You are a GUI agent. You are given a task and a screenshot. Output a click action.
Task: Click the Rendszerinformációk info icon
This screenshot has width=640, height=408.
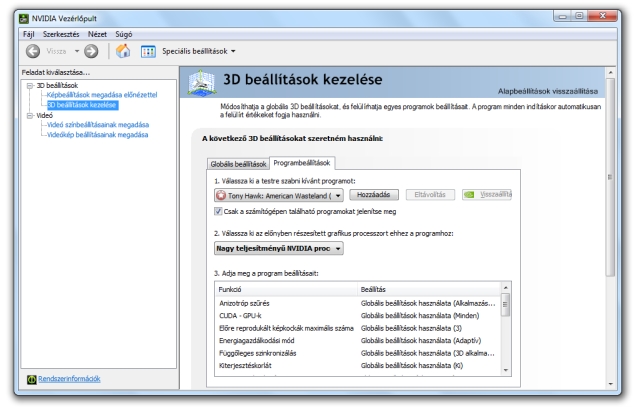[x=31, y=379]
